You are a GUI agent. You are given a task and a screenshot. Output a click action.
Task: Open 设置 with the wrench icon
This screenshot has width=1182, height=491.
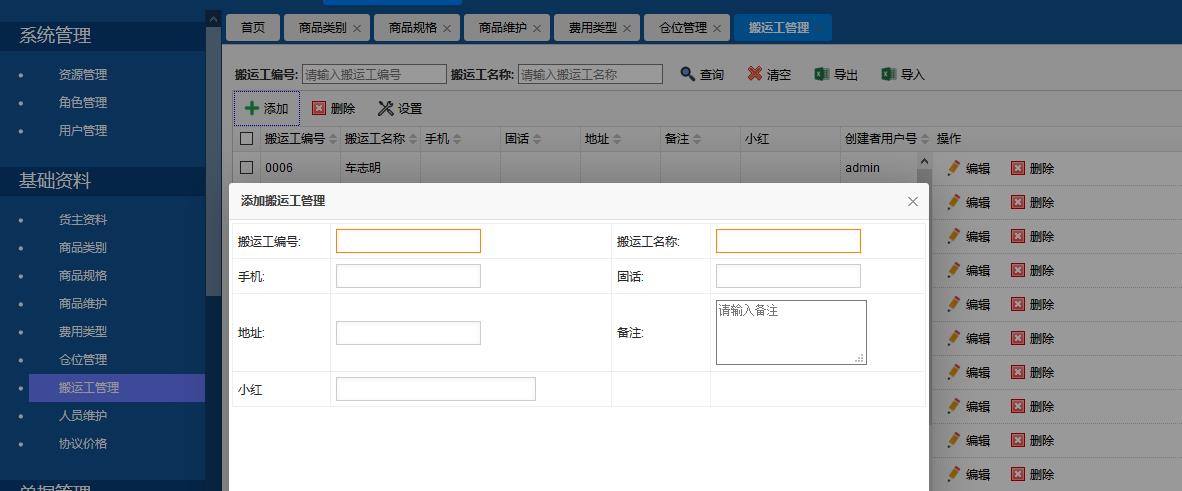399,108
